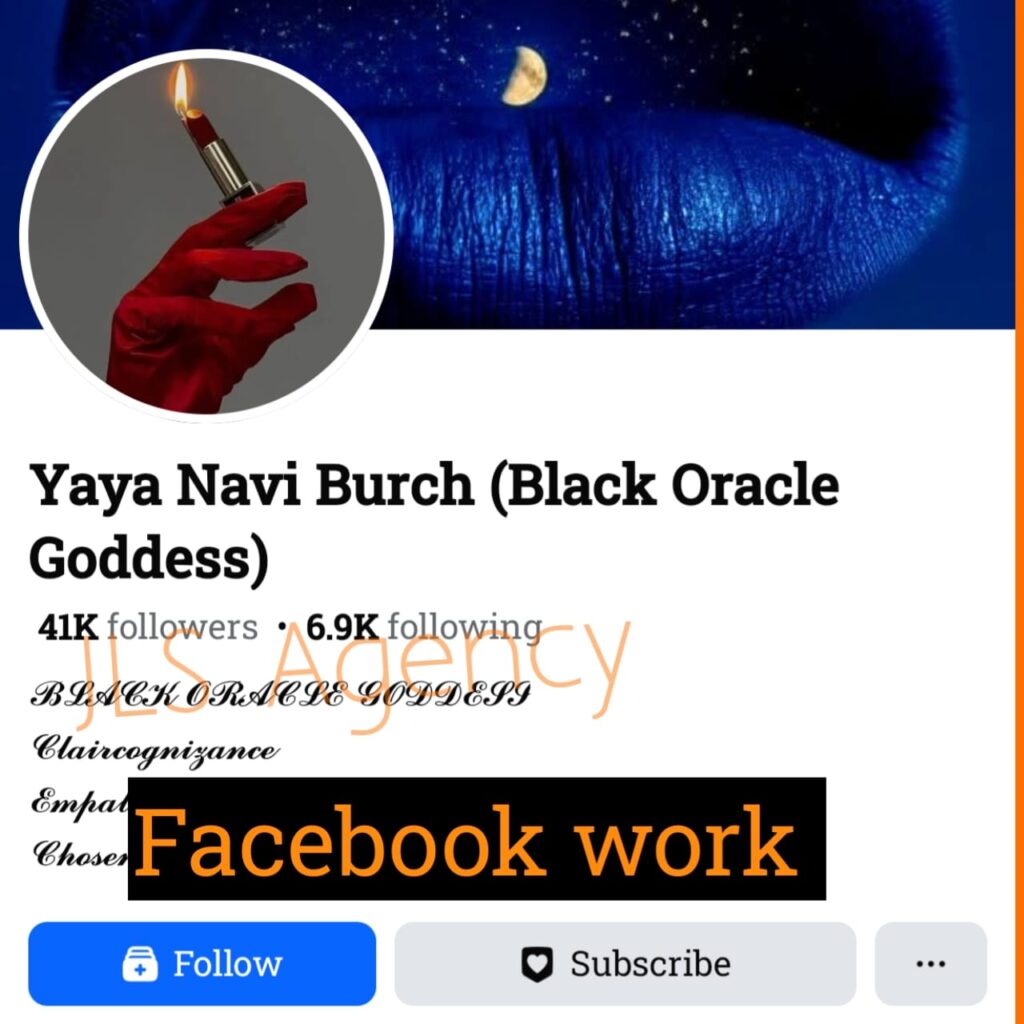The image size is (1024, 1024).
Task: Open the circular profile picture
Action: 206,236
